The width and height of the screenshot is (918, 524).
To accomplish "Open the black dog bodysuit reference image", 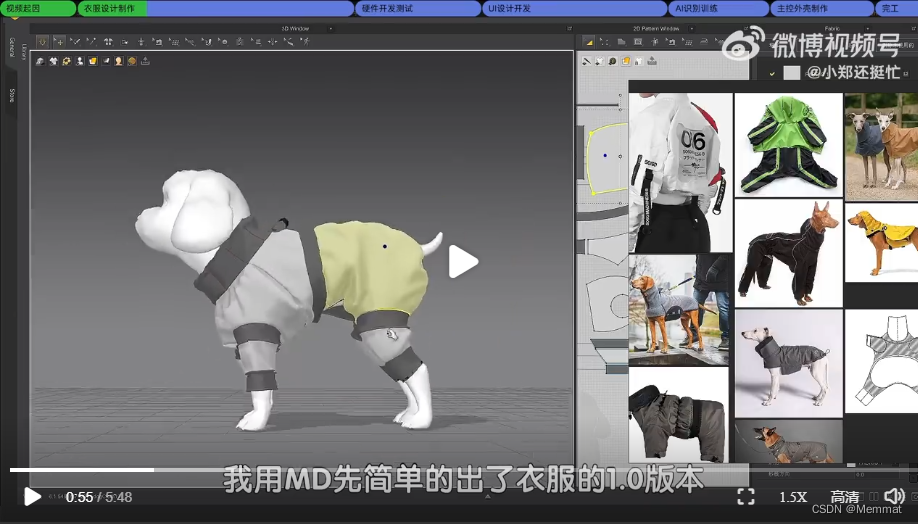I will 789,253.
